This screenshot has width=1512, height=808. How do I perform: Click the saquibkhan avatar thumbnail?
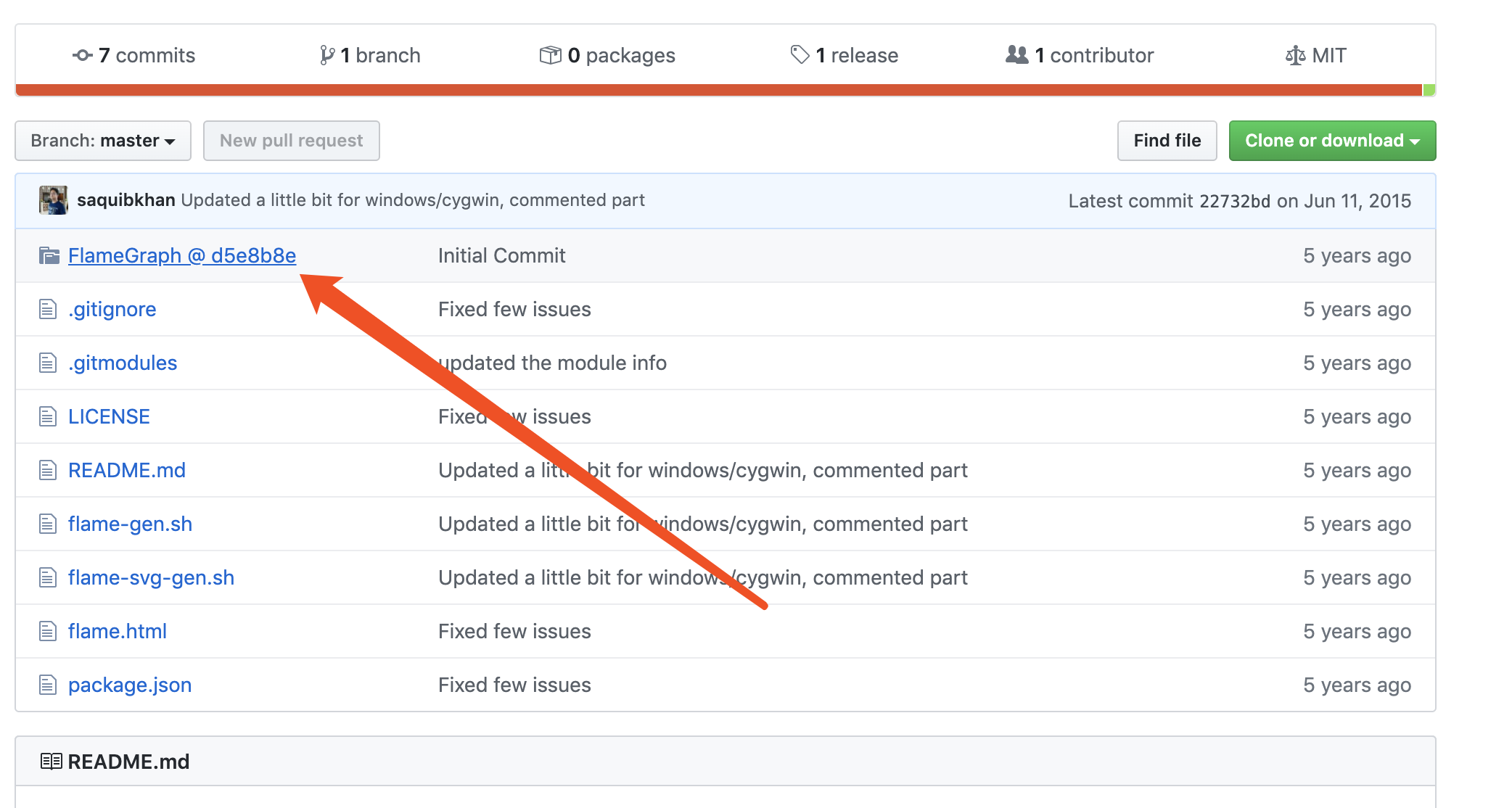pos(53,200)
